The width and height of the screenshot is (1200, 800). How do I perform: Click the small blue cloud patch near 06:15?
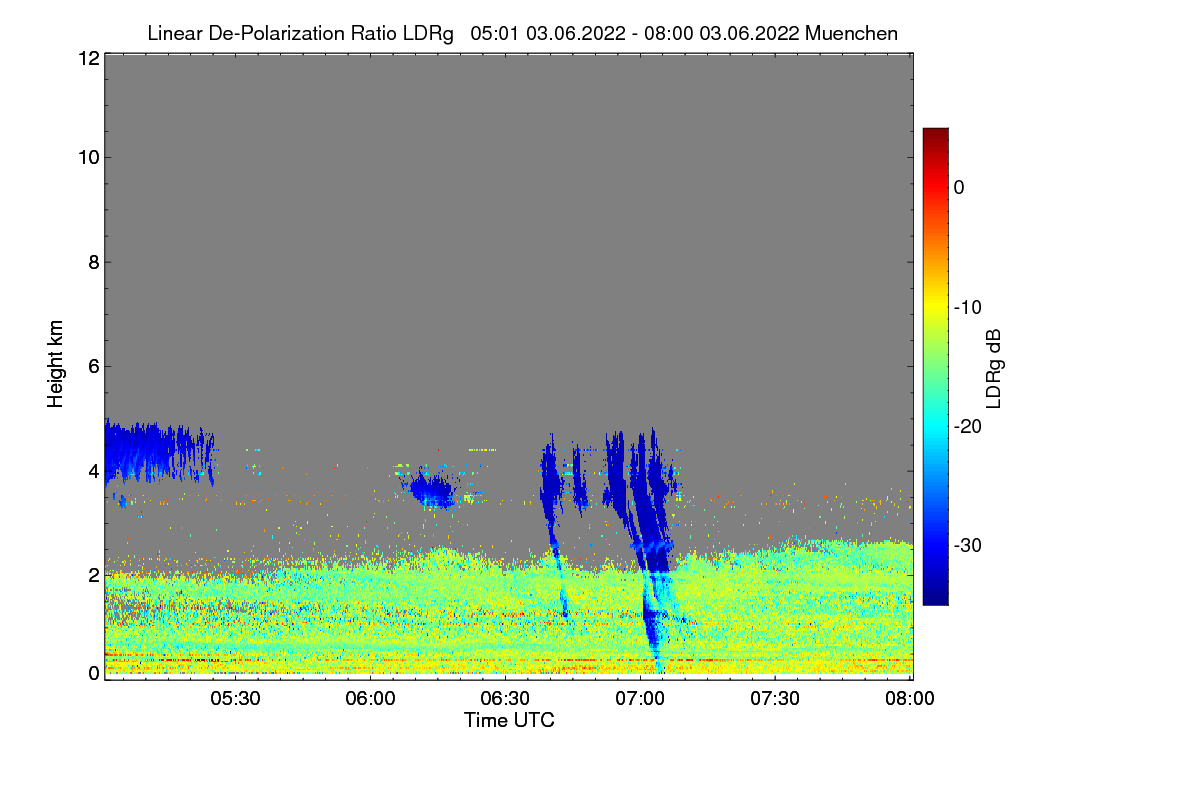click(x=432, y=491)
